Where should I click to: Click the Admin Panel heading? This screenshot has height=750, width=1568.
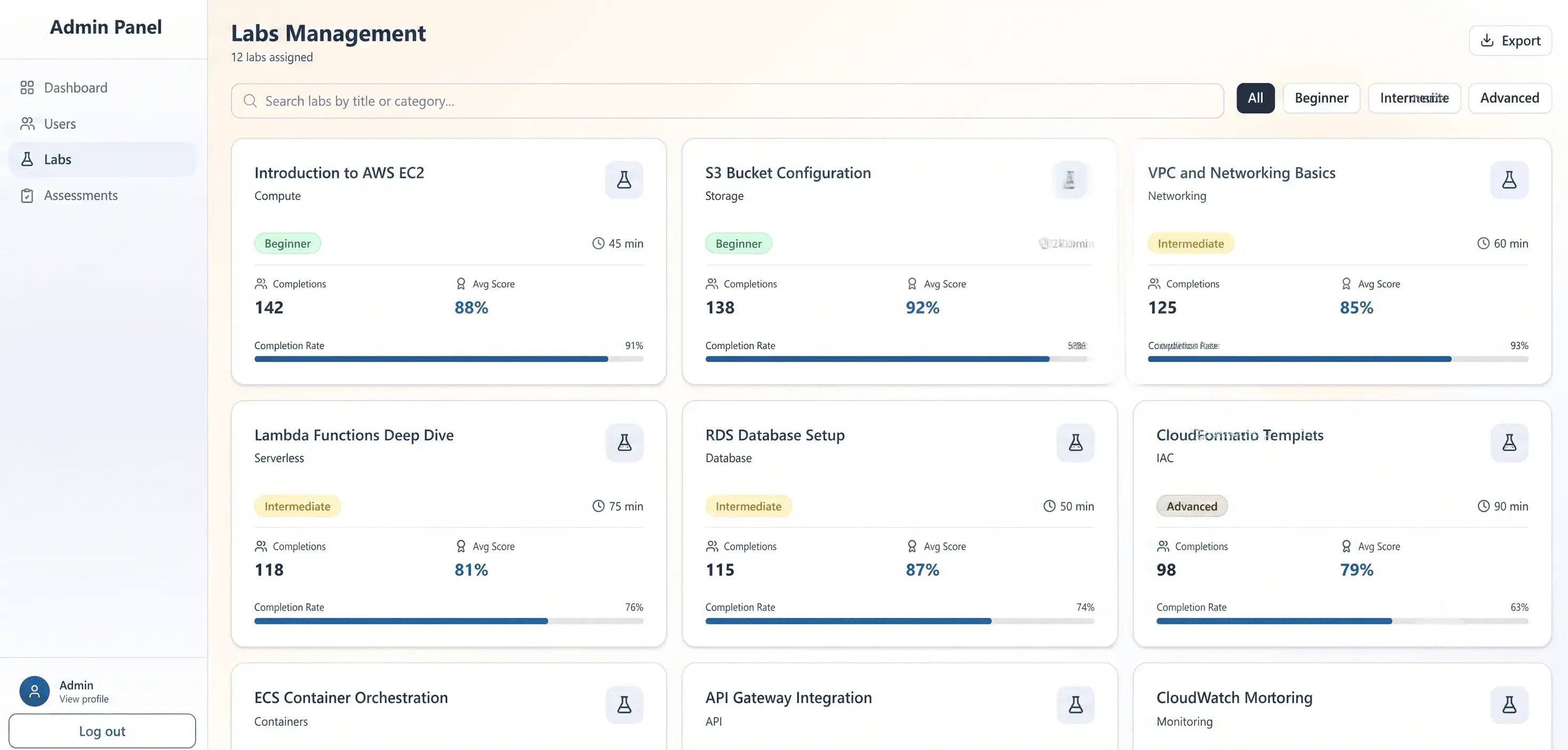(106, 27)
